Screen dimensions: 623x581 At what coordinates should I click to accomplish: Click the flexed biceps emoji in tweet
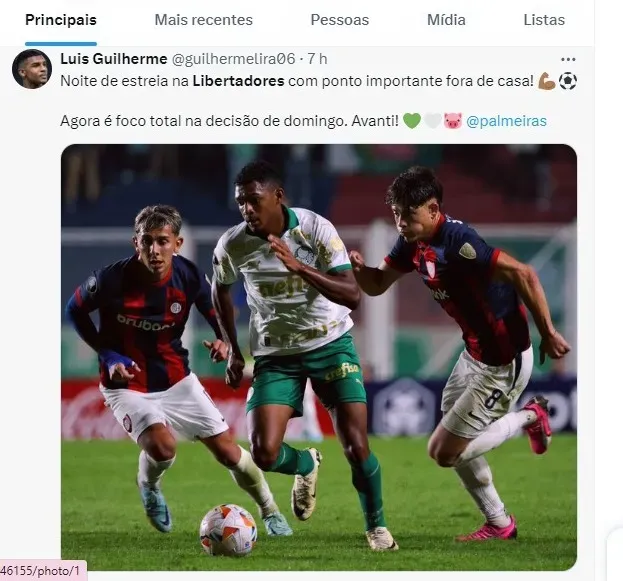coord(547,81)
